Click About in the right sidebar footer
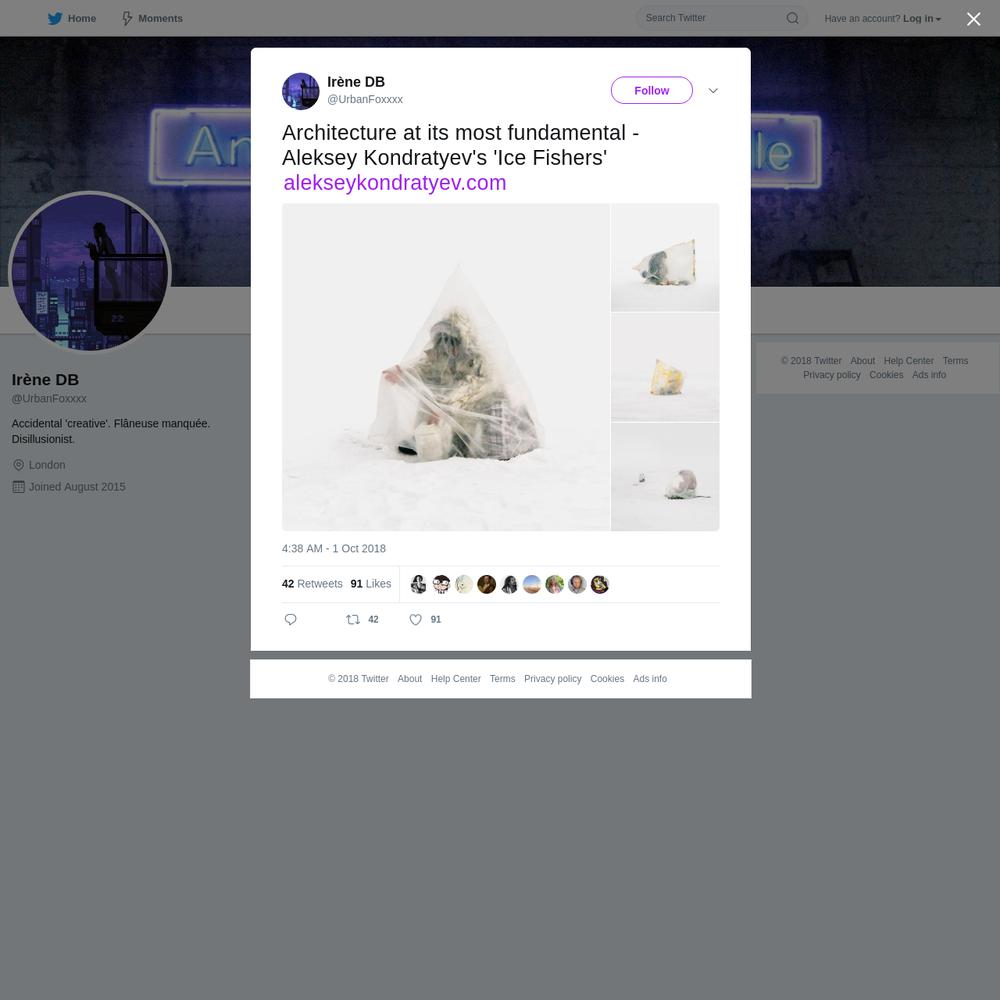The height and width of the screenshot is (1000, 1000). click(x=862, y=360)
